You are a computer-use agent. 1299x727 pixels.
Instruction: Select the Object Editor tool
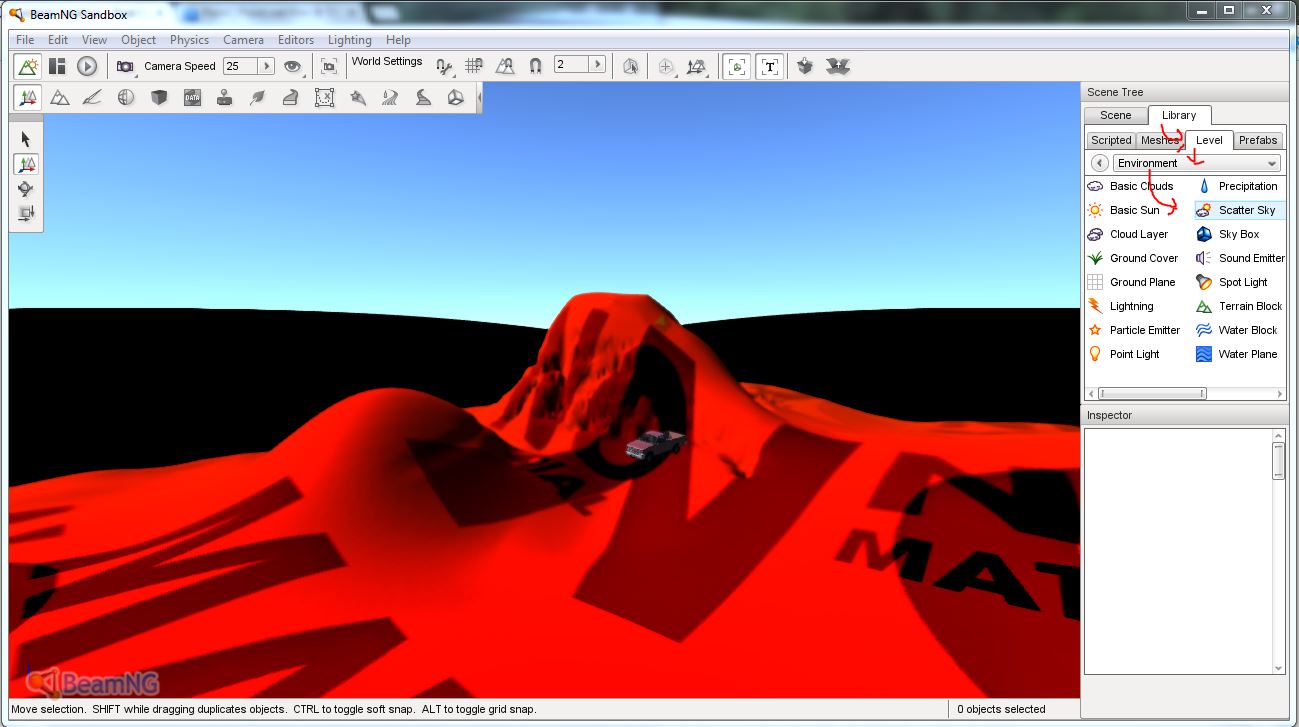(x=27, y=97)
